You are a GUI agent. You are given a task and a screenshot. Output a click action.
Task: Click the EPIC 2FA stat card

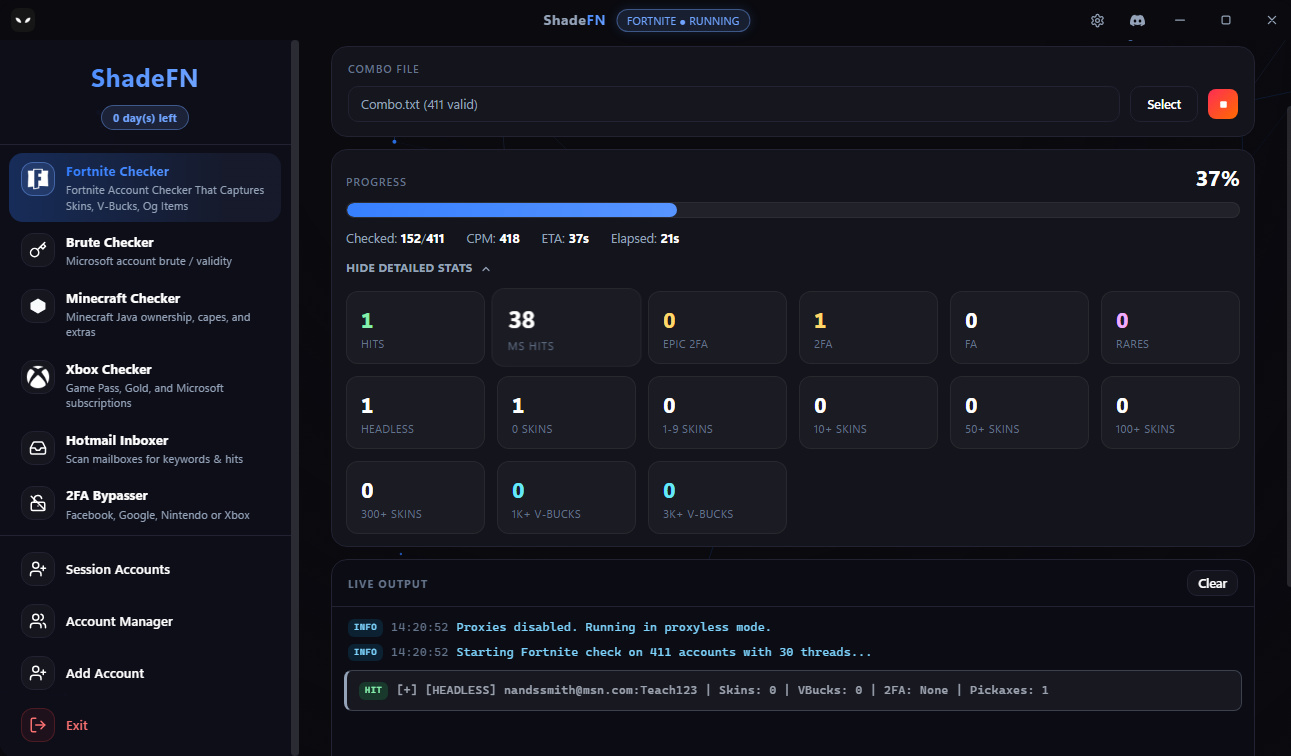(x=717, y=327)
